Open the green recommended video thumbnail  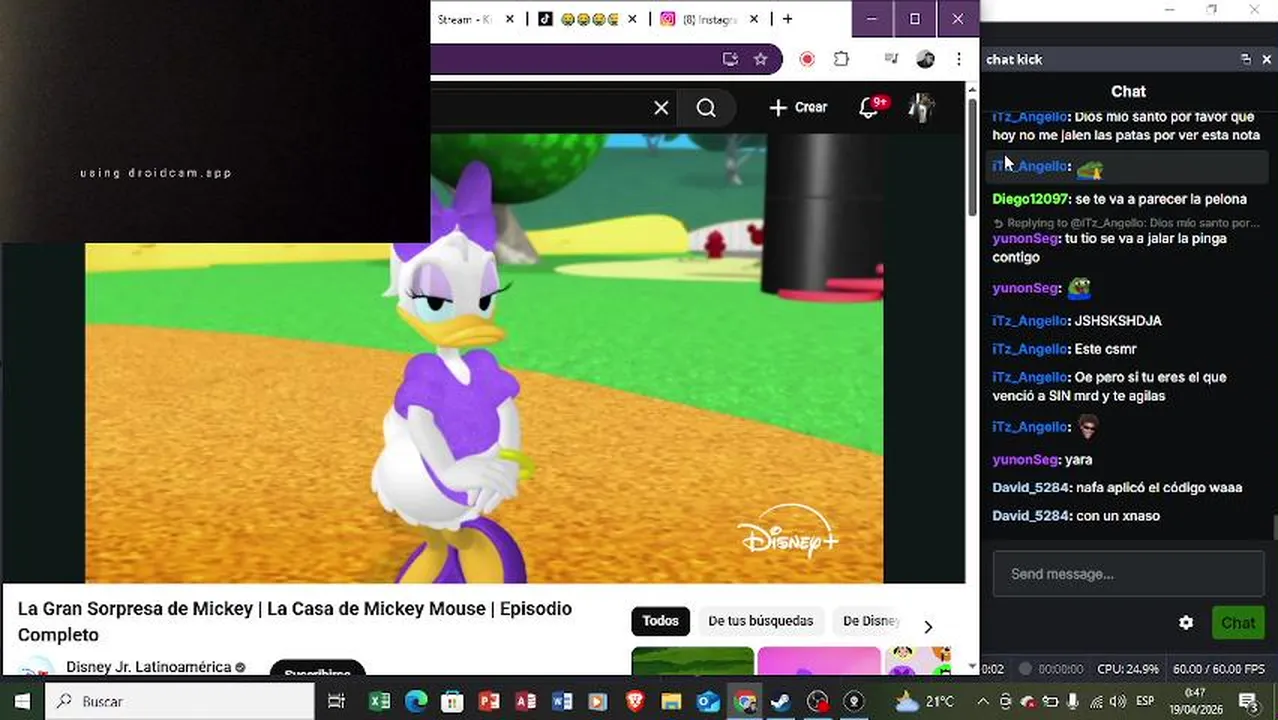click(x=692, y=661)
